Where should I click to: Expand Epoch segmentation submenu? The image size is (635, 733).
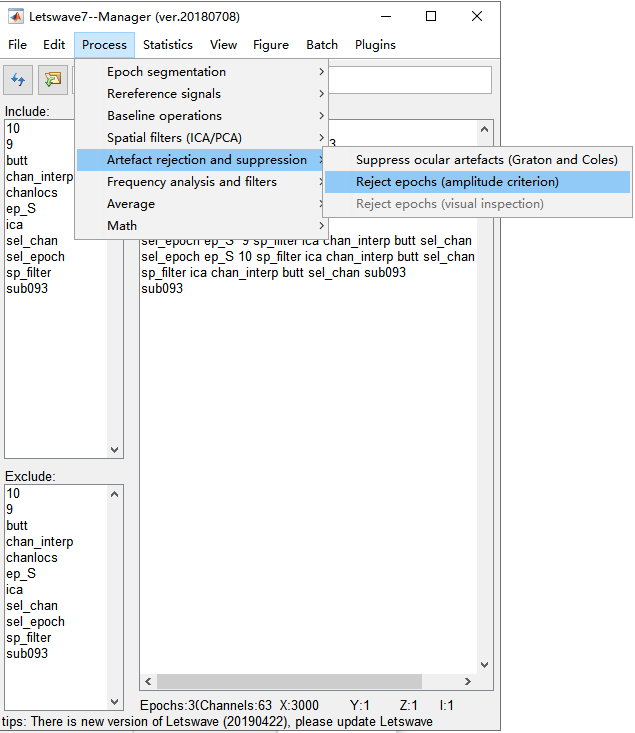click(x=202, y=72)
